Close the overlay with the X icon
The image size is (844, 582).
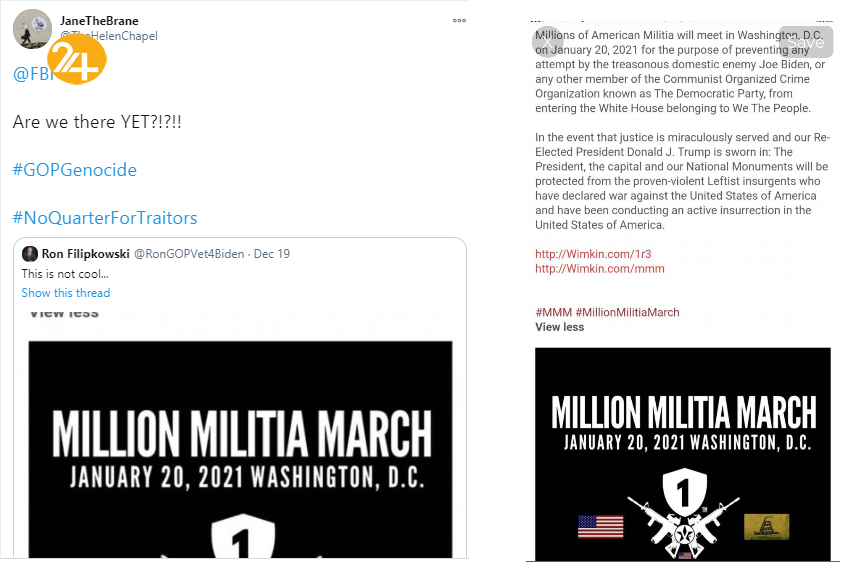[x=548, y=41]
